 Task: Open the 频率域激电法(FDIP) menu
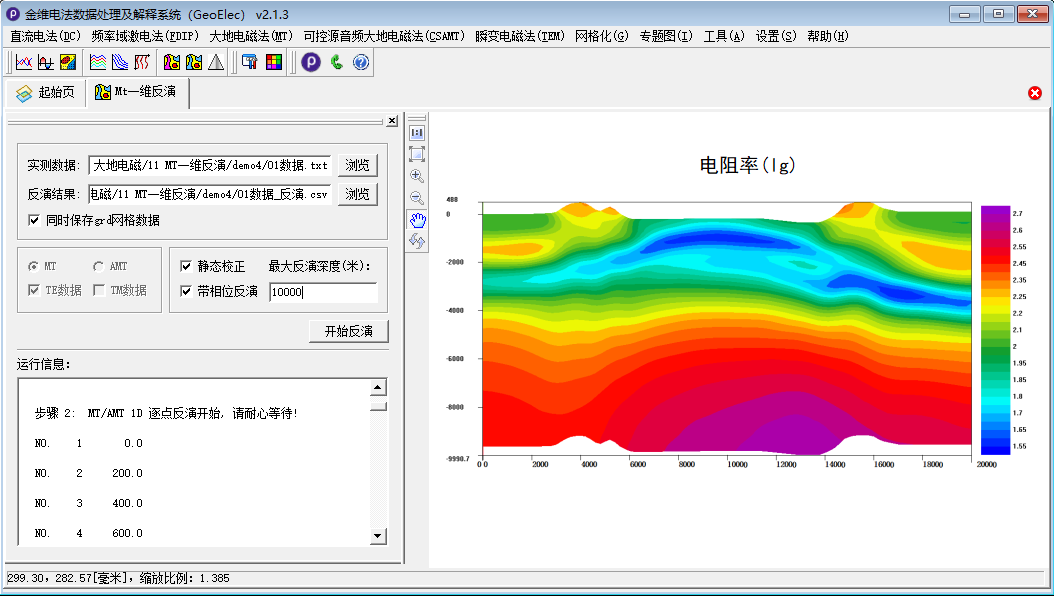[x=145, y=36]
